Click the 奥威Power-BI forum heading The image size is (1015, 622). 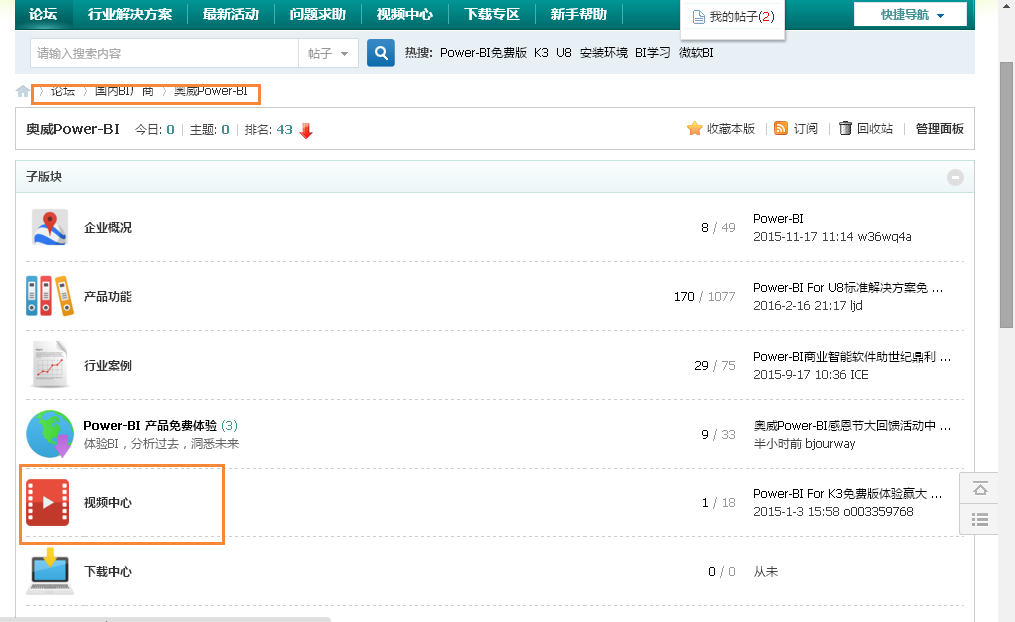(x=72, y=129)
